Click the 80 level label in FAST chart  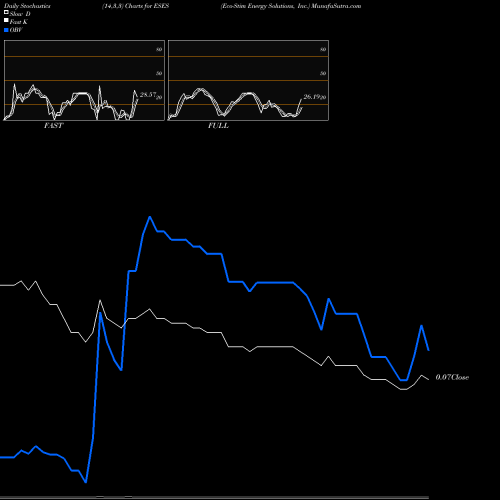[x=159, y=49]
